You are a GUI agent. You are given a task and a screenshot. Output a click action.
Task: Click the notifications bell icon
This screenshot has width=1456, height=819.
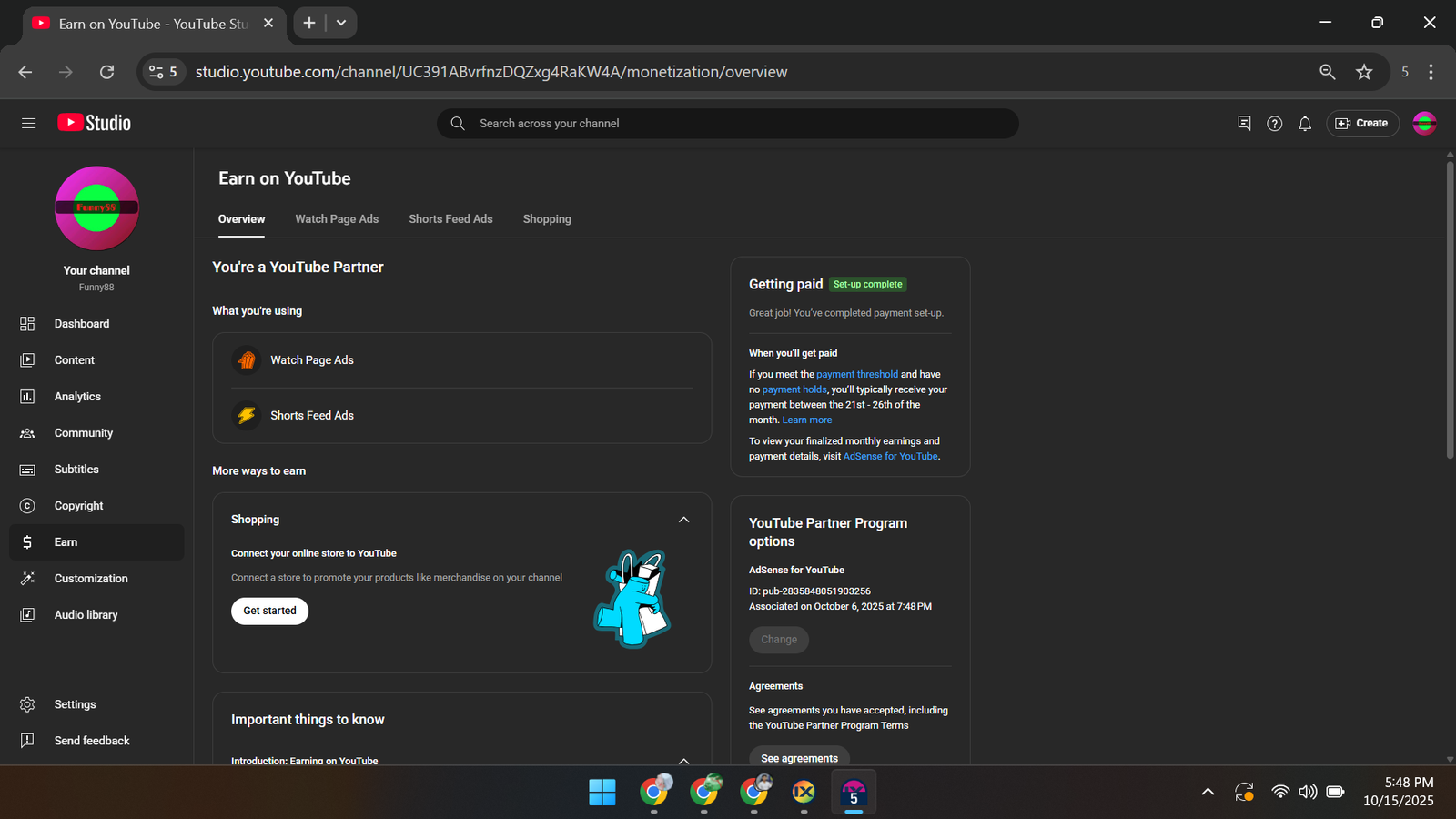pyautogui.click(x=1305, y=124)
